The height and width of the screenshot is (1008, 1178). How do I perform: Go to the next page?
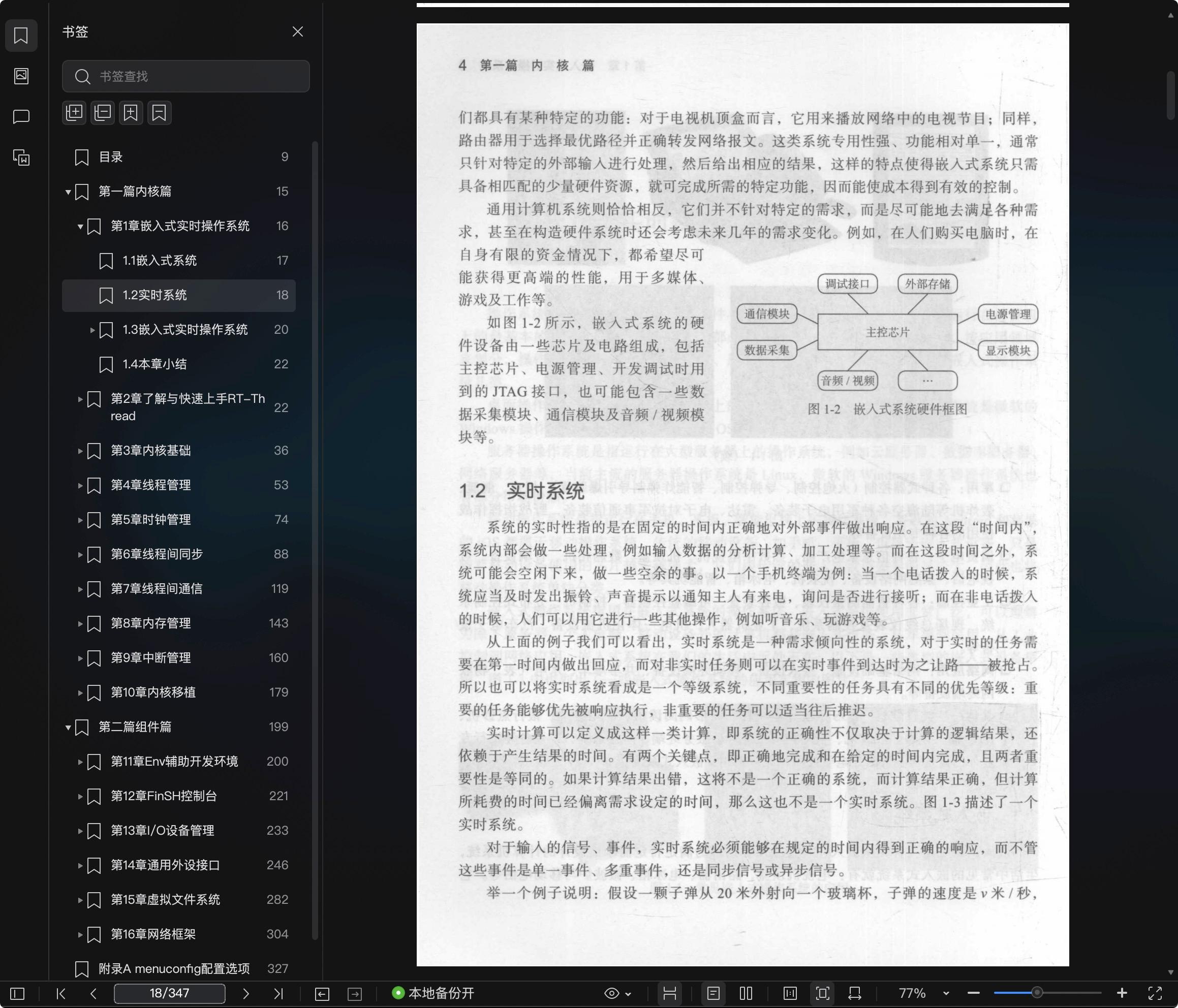tap(245, 994)
